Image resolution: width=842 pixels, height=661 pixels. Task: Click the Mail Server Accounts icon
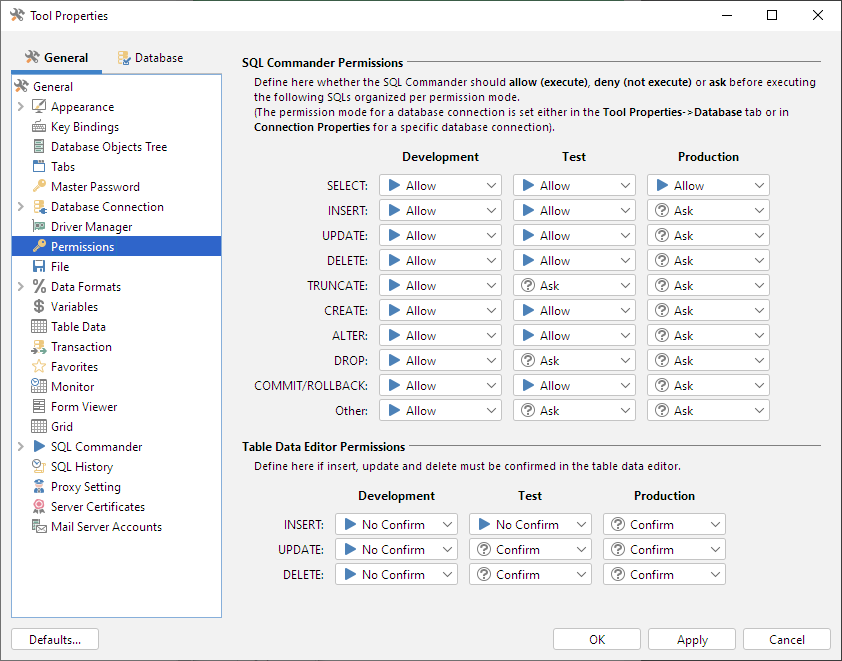39,527
